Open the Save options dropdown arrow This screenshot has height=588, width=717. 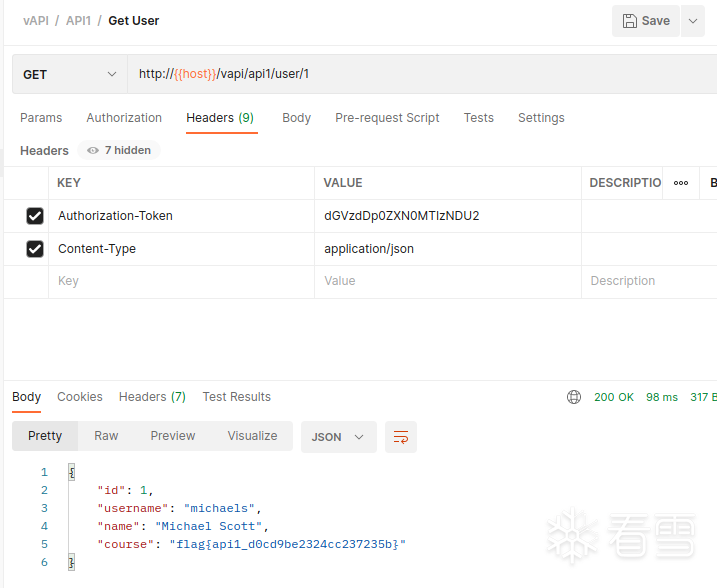693,21
